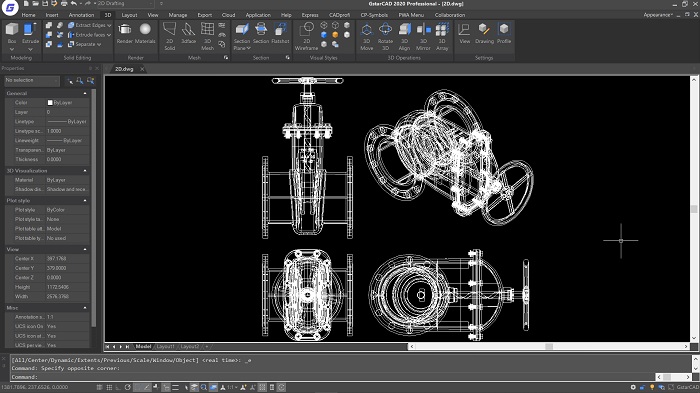Click the Extrude faces icon
This screenshot has width=700, height=393.
pos(71,34)
